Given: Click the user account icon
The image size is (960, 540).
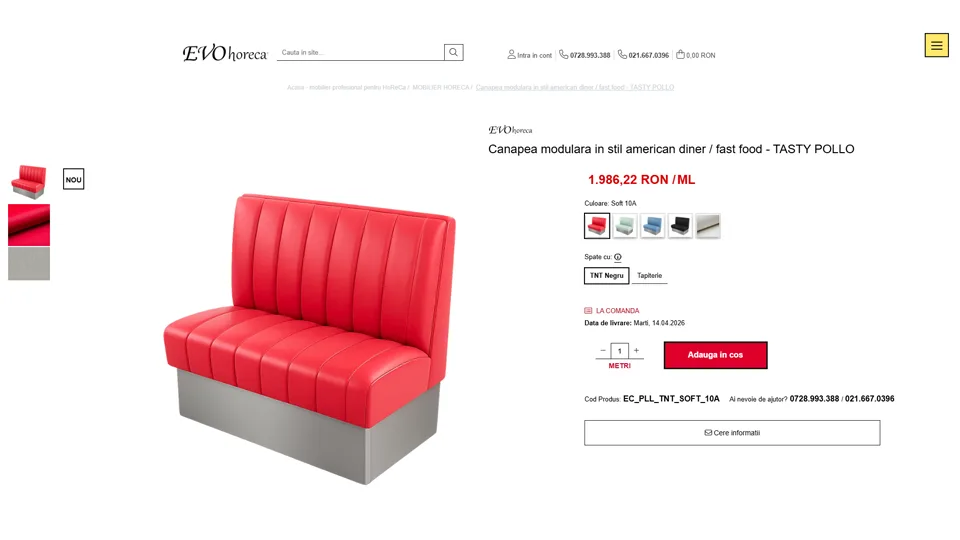Looking at the screenshot, I should pyautogui.click(x=511, y=54).
